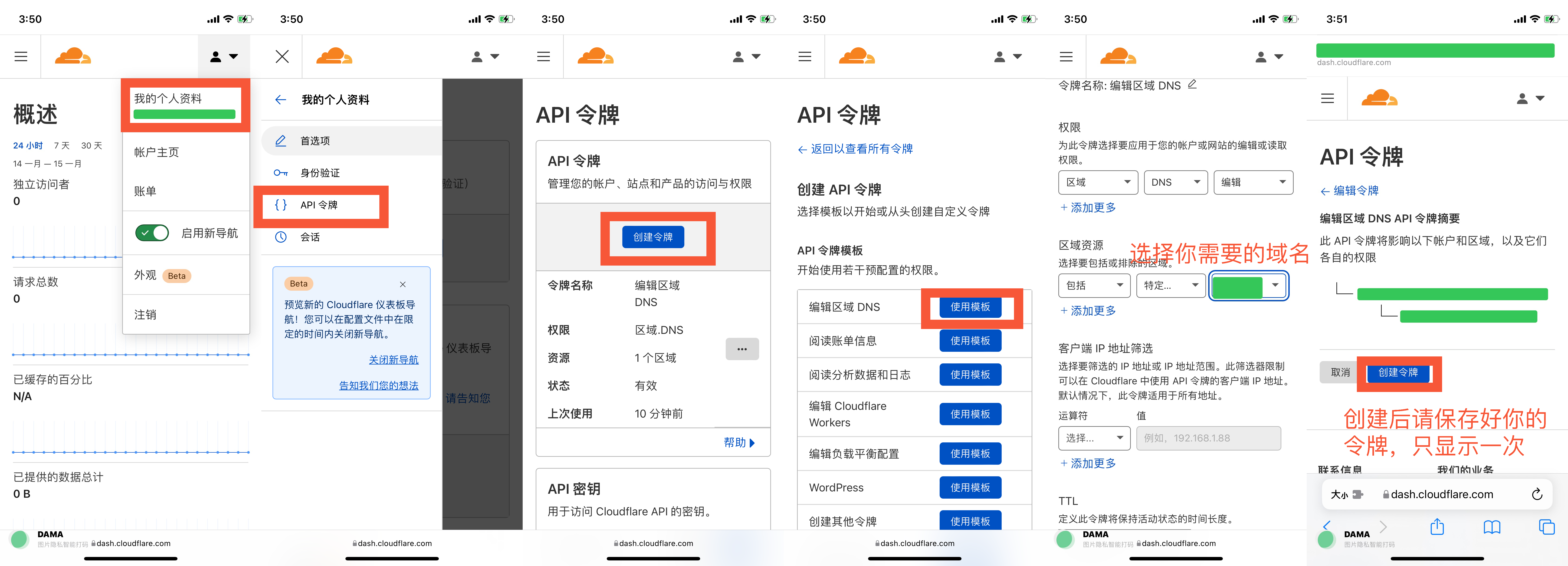
Task: Open hamburger menu on API 令牌 list screen
Action: (x=544, y=57)
